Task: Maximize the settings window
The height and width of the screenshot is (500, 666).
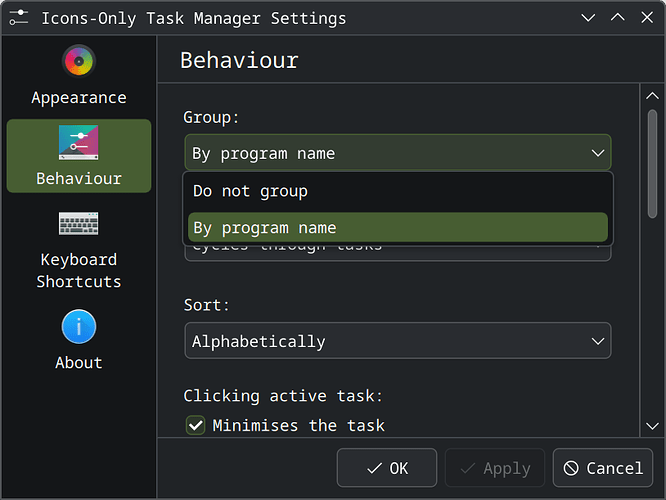Action: pos(617,18)
